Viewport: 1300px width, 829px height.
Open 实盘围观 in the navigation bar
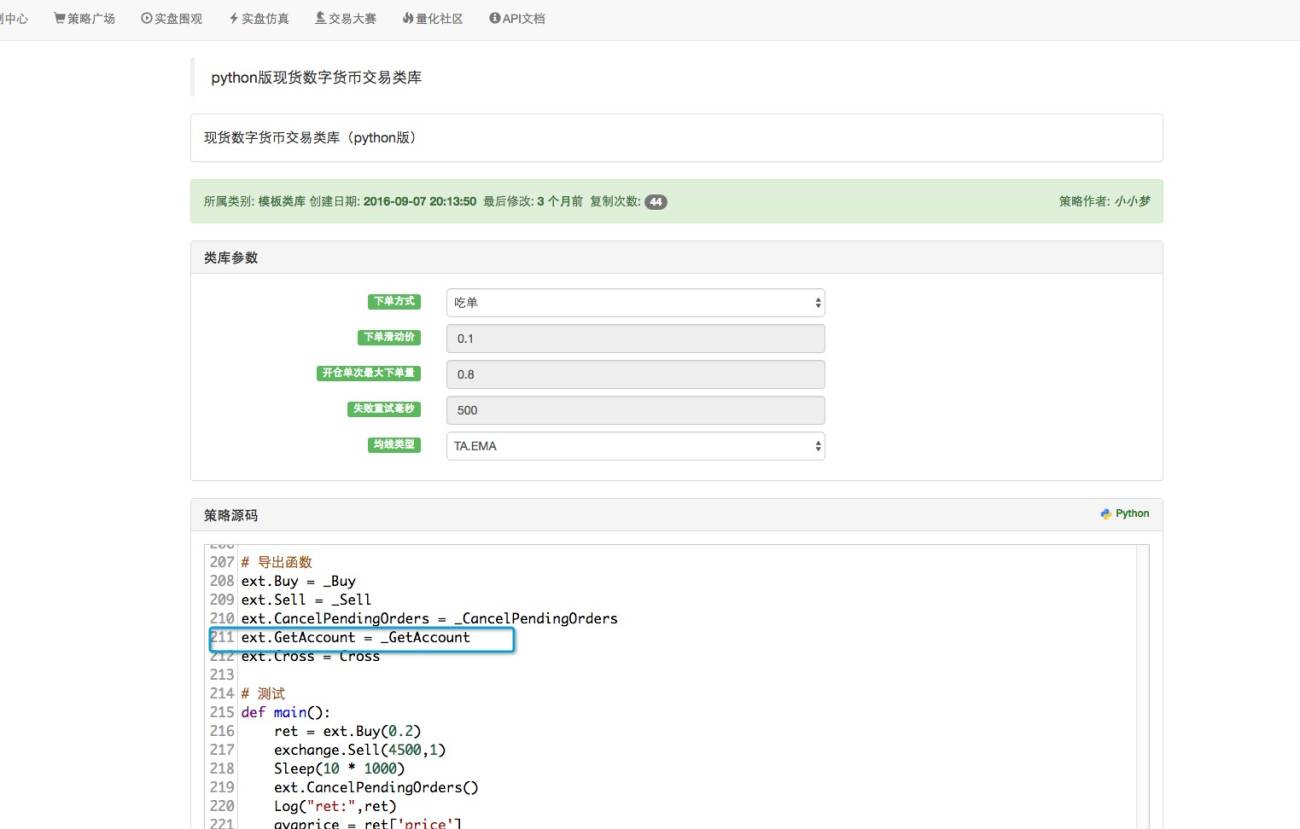click(x=172, y=18)
